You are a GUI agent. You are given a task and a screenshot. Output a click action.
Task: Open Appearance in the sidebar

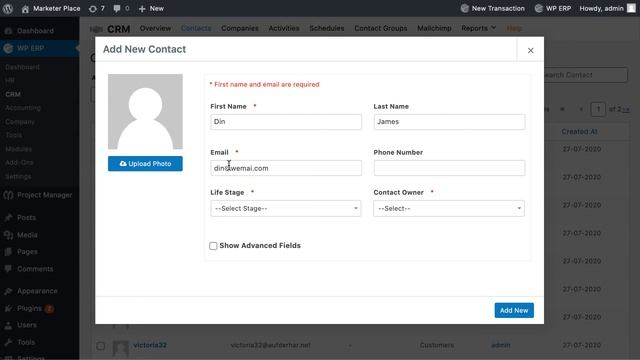tap(37, 291)
